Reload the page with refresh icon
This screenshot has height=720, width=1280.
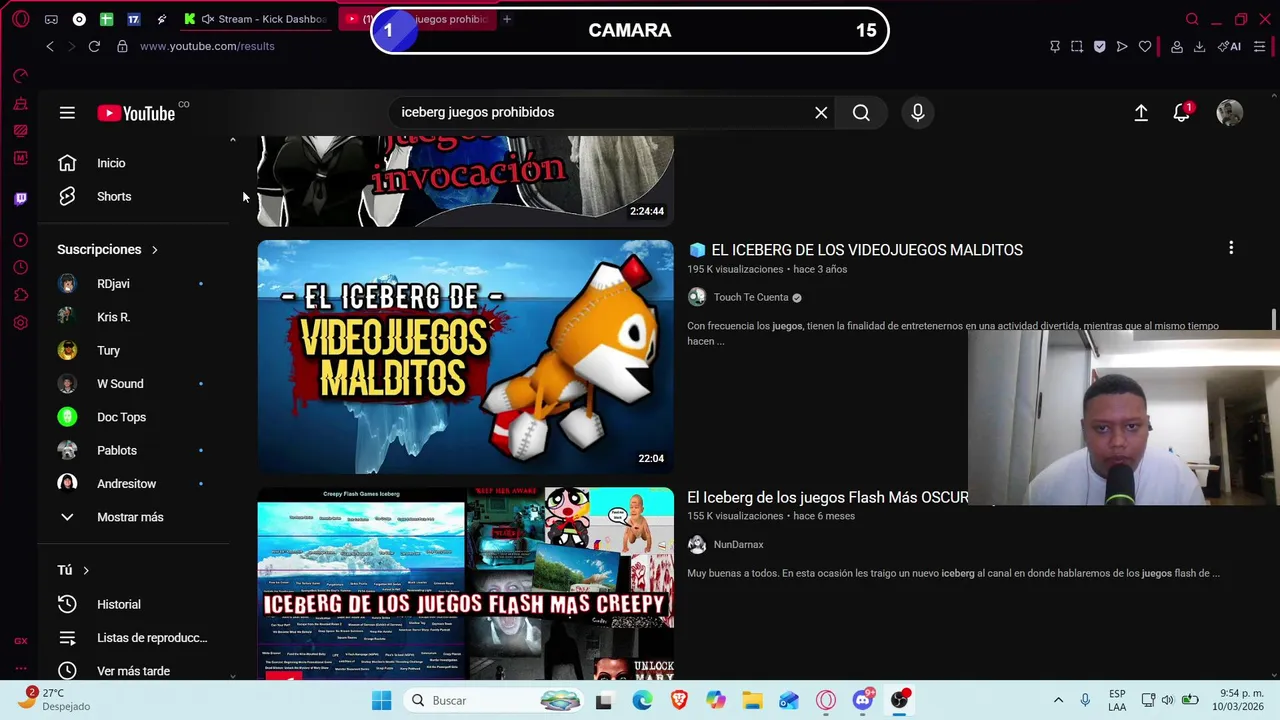tap(94, 46)
